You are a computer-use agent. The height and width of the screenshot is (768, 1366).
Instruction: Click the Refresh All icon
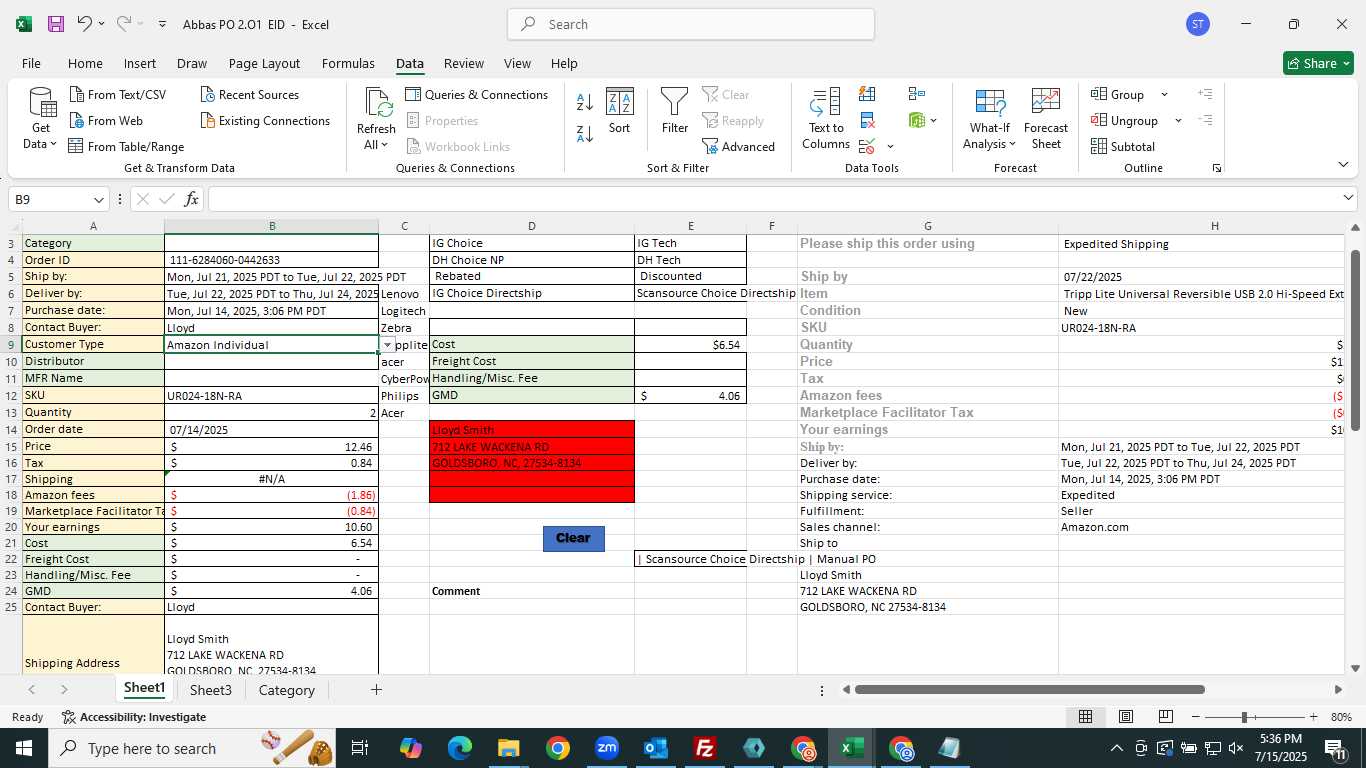(377, 102)
